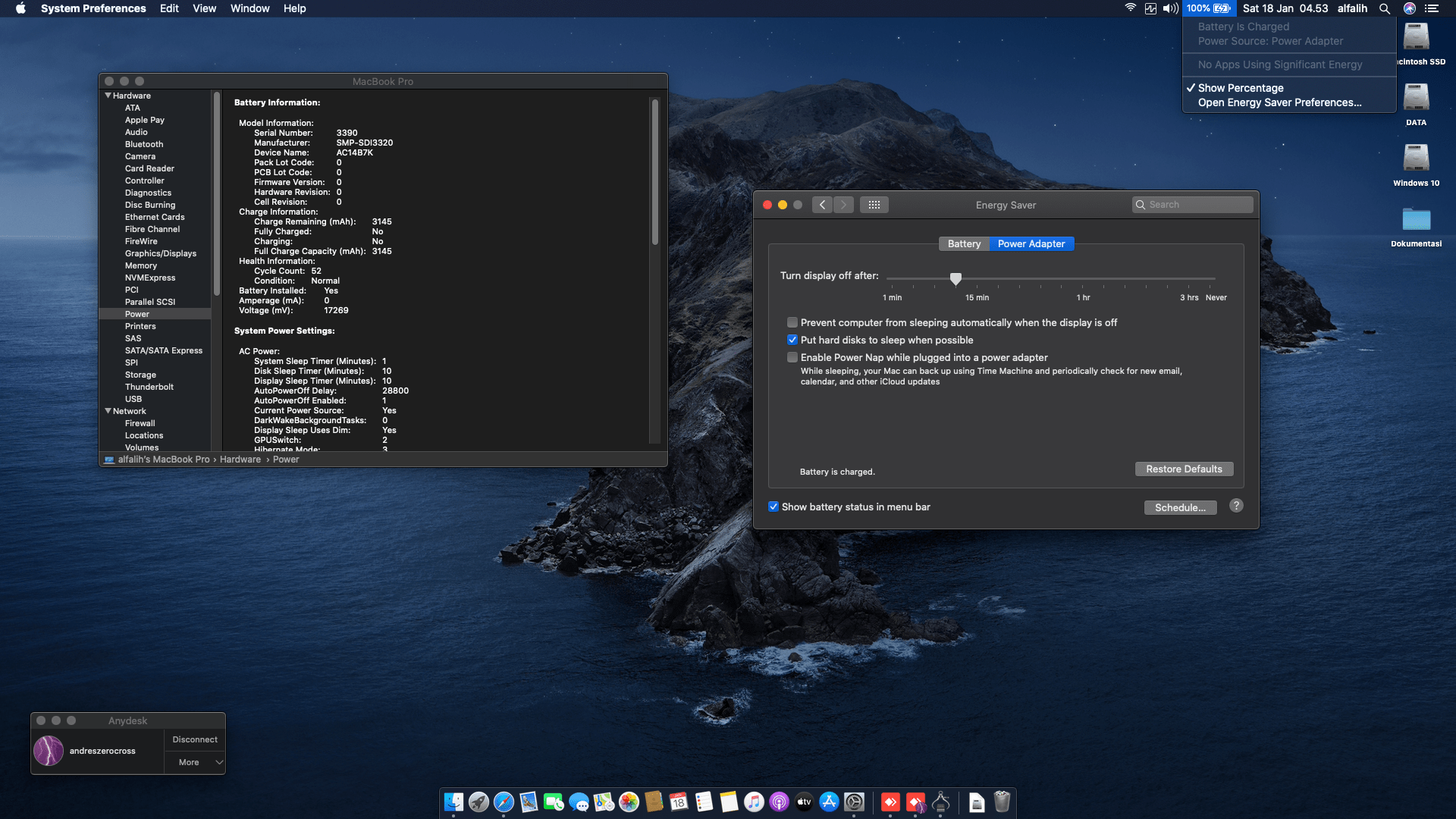Screen dimensions: 1456x819
Task: Focus the Energy Saver Search field
Action: tap(1192, 205)
